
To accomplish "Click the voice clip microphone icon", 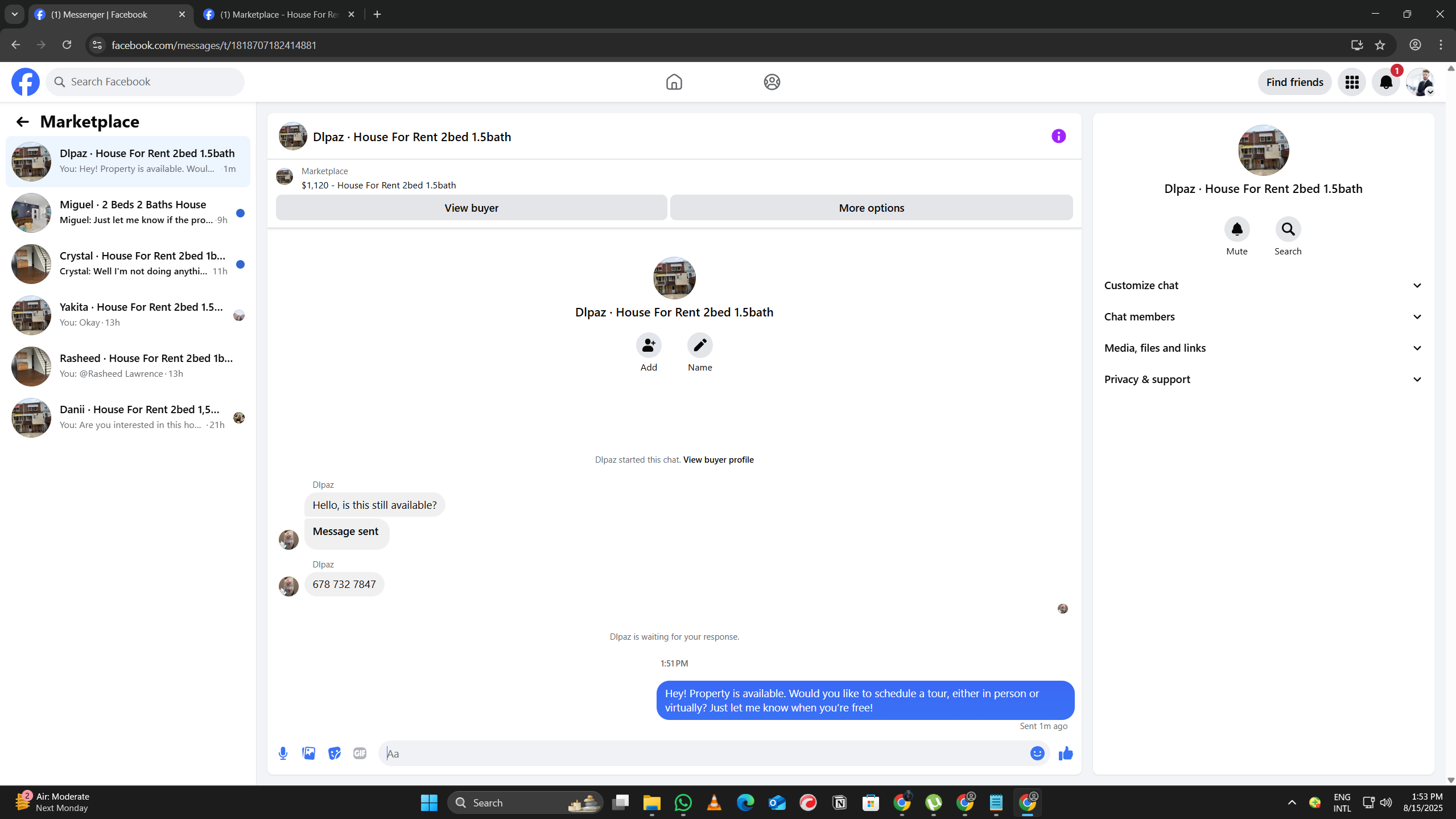I will tap(283, 753).
